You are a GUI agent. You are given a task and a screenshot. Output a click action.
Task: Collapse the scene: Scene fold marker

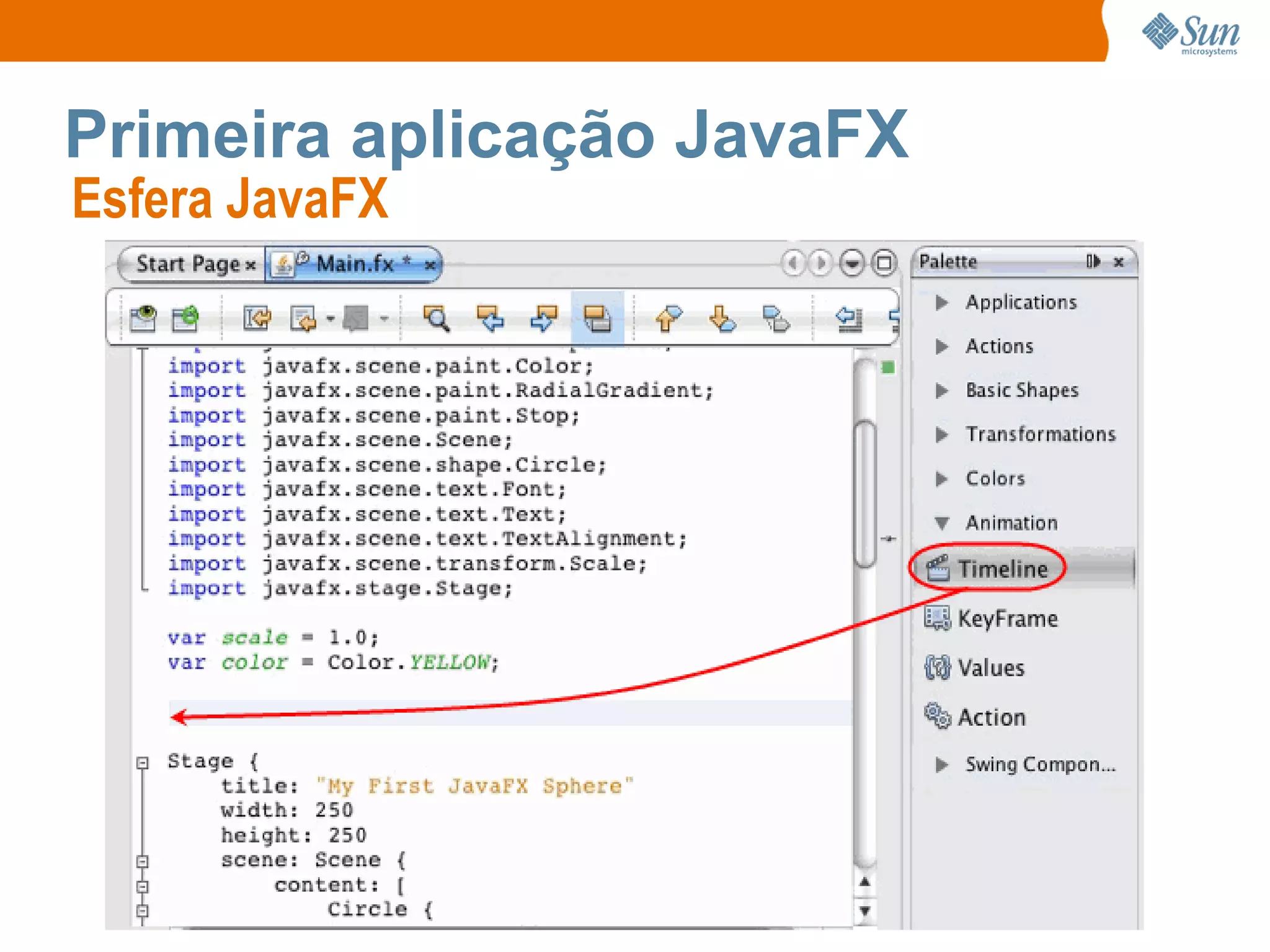coord(143,862)
